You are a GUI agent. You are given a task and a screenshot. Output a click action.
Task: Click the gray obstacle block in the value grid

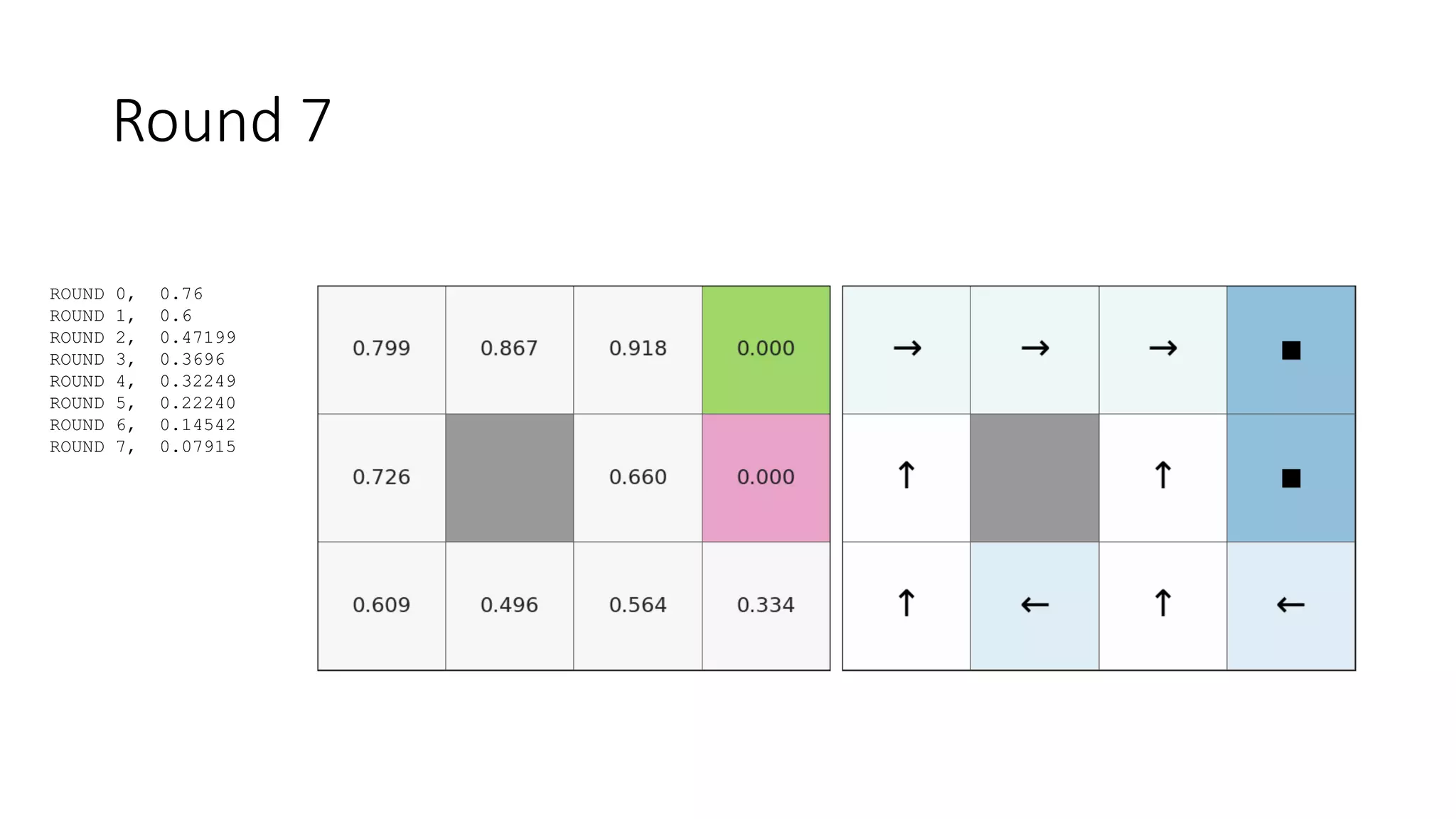pyautogui.click(x=509, y=478)
